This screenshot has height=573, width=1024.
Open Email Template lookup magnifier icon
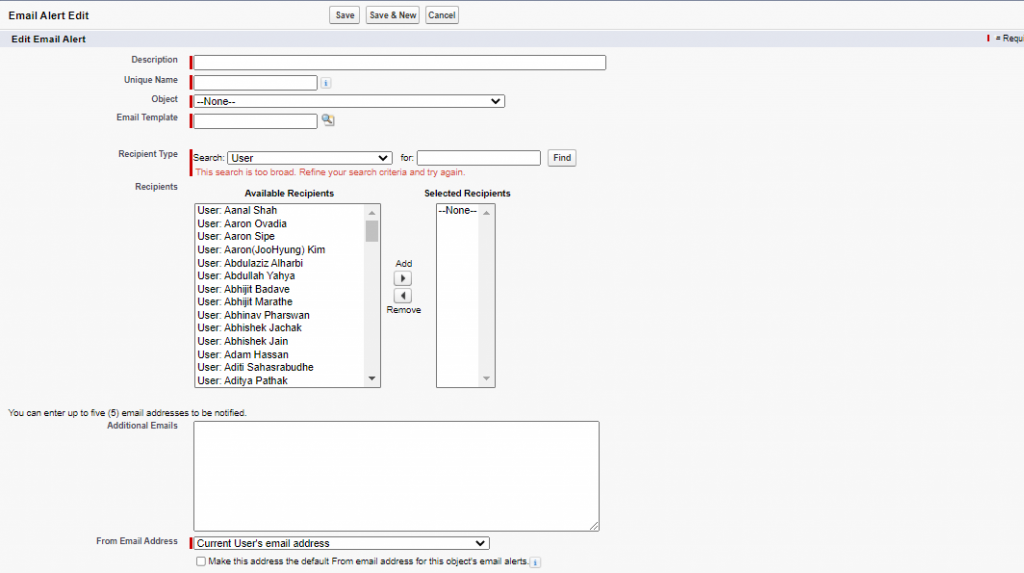pos(327,121)
